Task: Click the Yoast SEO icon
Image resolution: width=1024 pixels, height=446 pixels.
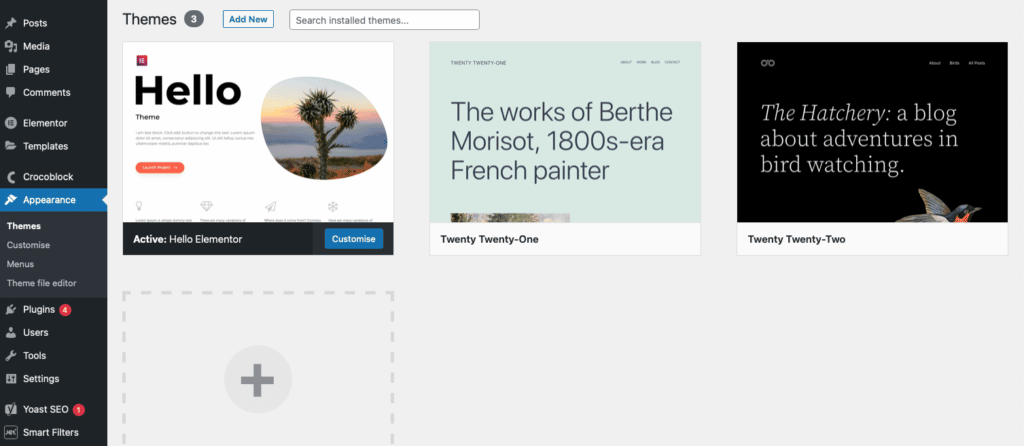Action: (11, 409)
